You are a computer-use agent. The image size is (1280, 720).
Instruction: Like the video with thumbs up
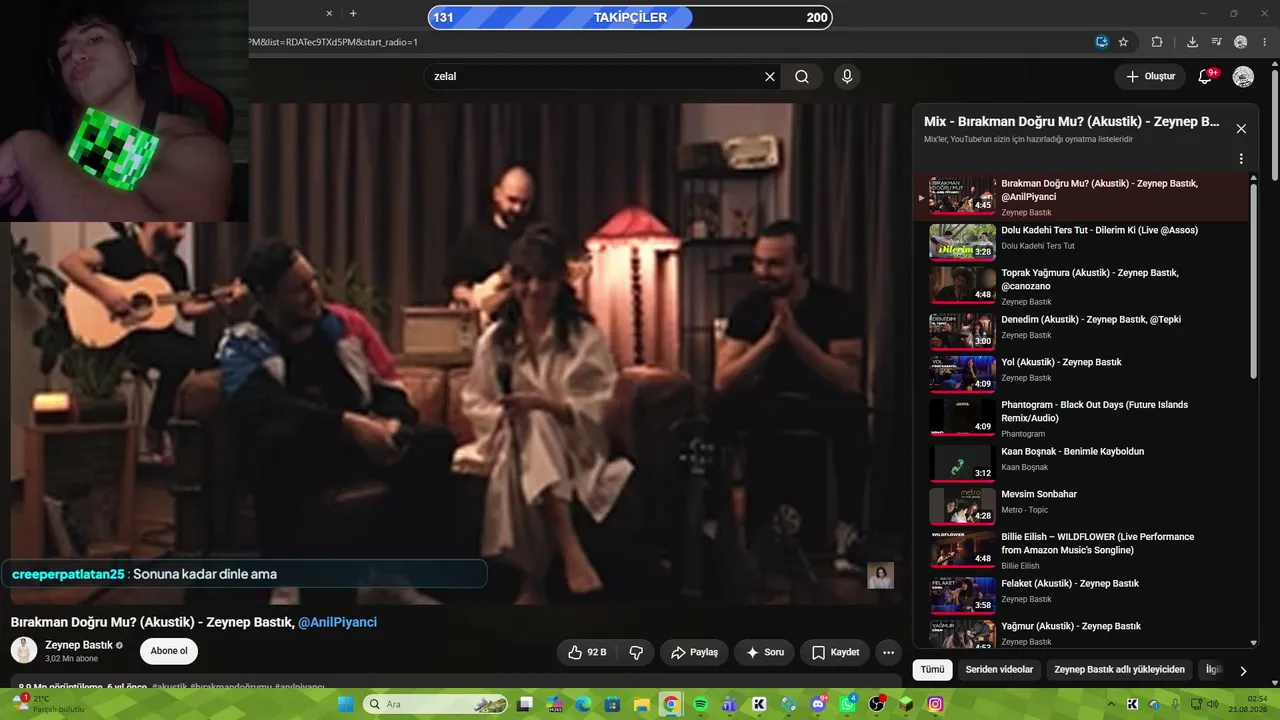pos(587,652)
